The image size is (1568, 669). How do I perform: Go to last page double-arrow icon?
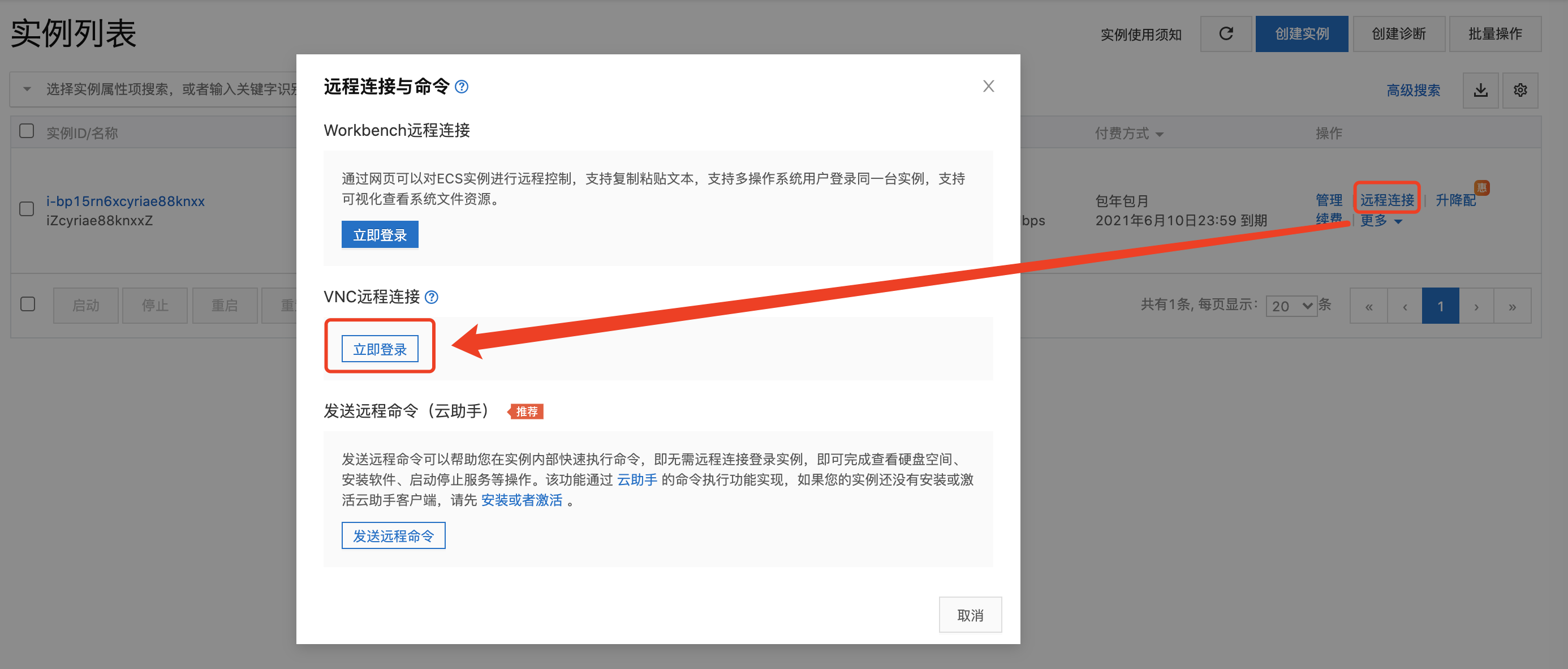point(1512,306)
